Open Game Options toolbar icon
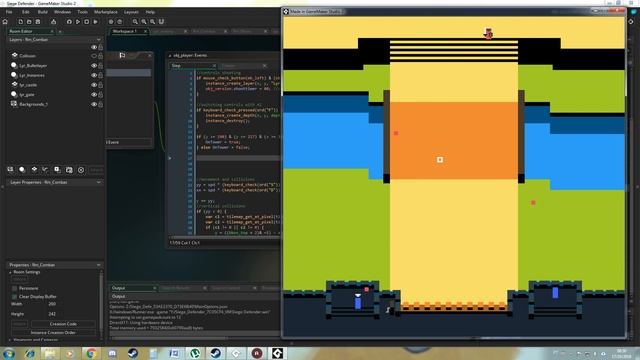 [x=111, y=22]
